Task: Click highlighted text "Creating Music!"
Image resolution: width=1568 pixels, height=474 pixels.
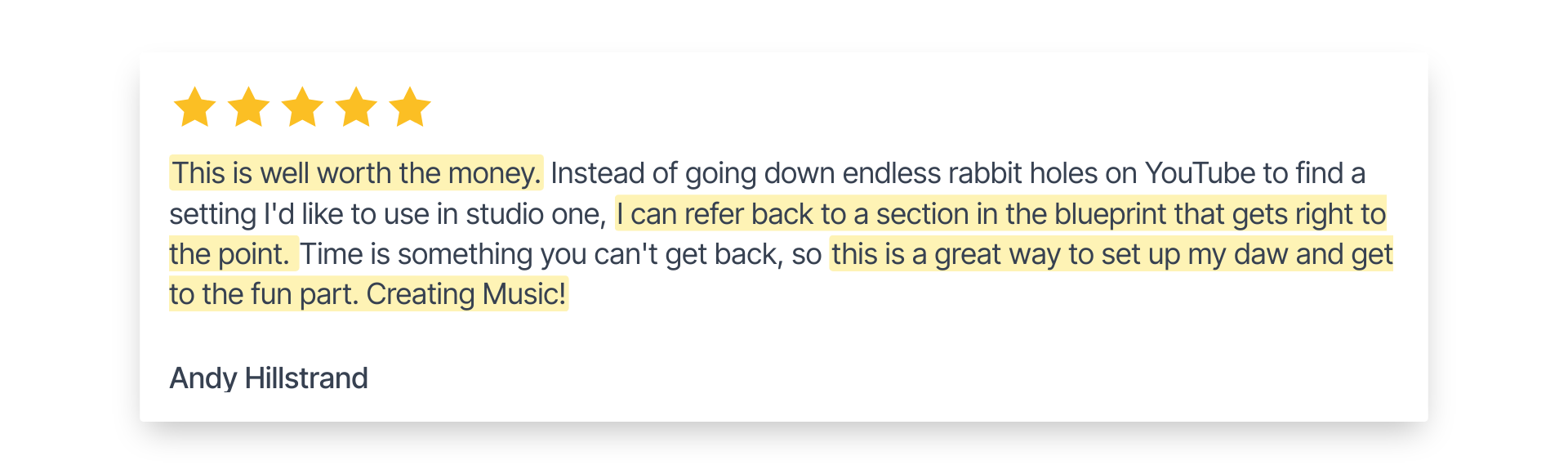Action: tap(466, 294)
